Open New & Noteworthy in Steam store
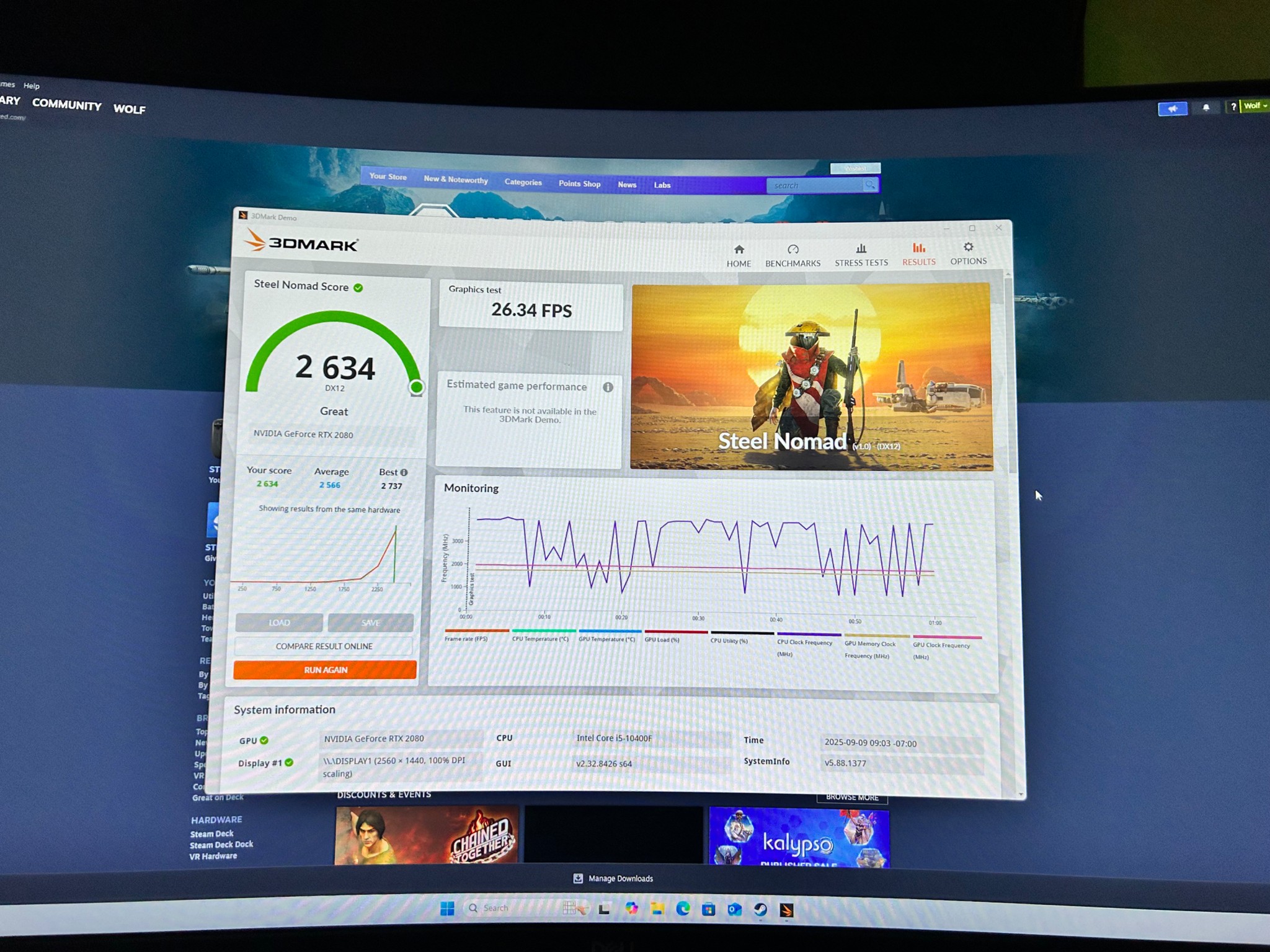 456,180
